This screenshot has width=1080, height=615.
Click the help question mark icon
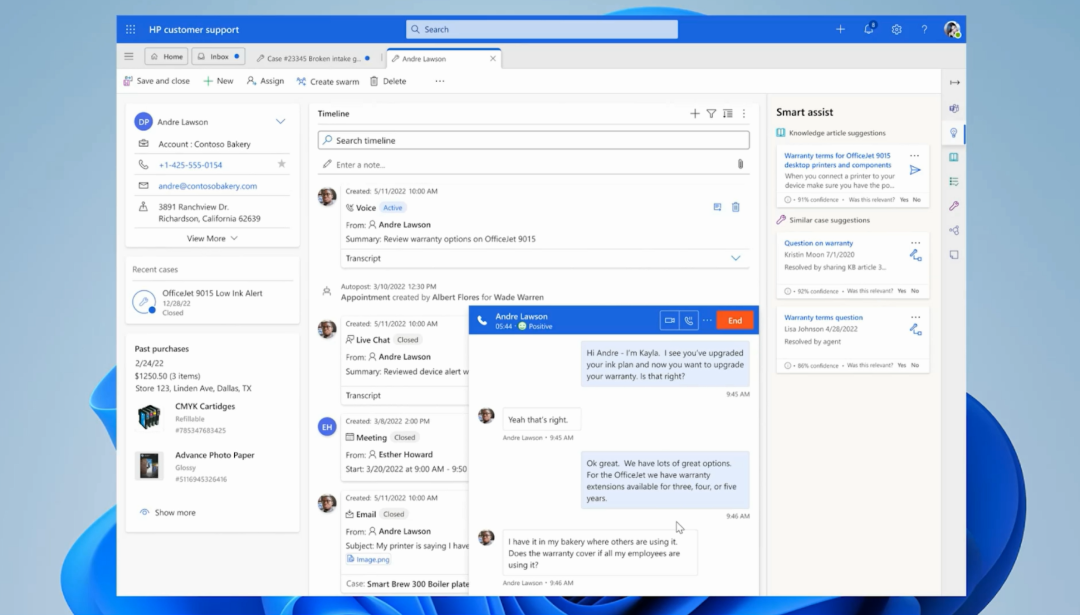tap(924, 30)
